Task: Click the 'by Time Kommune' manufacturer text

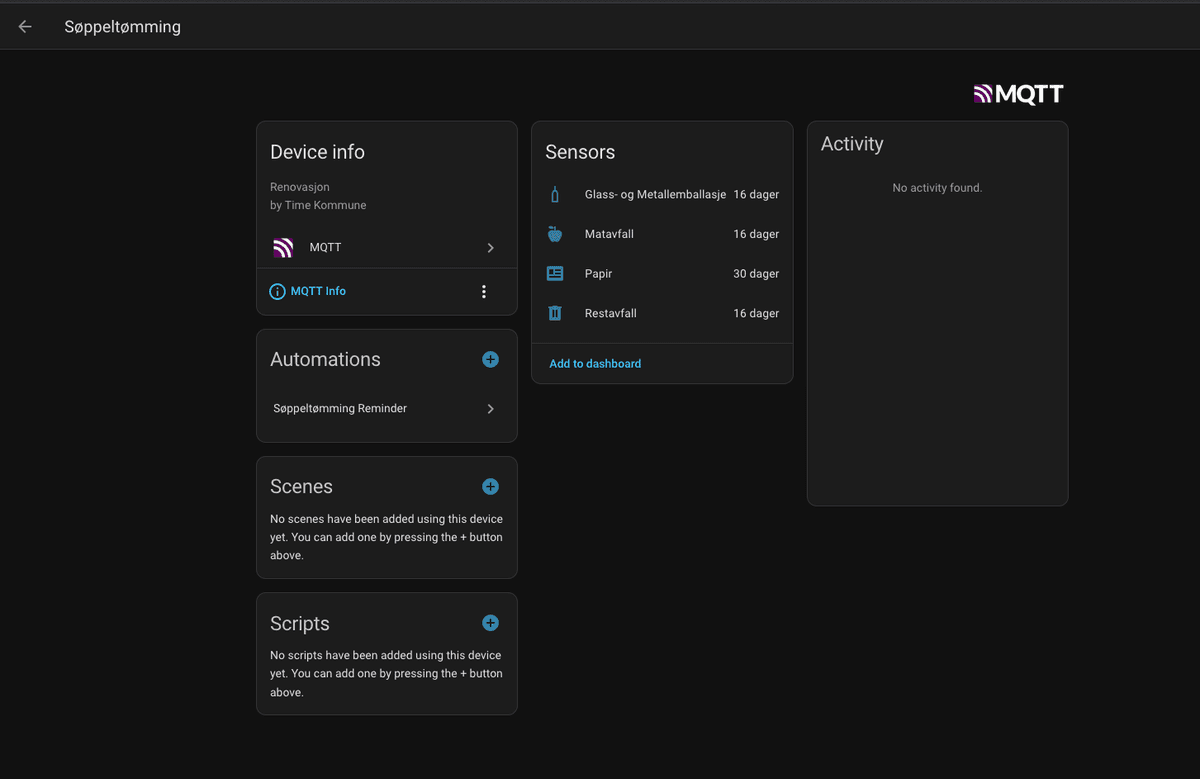Action: 318,205
